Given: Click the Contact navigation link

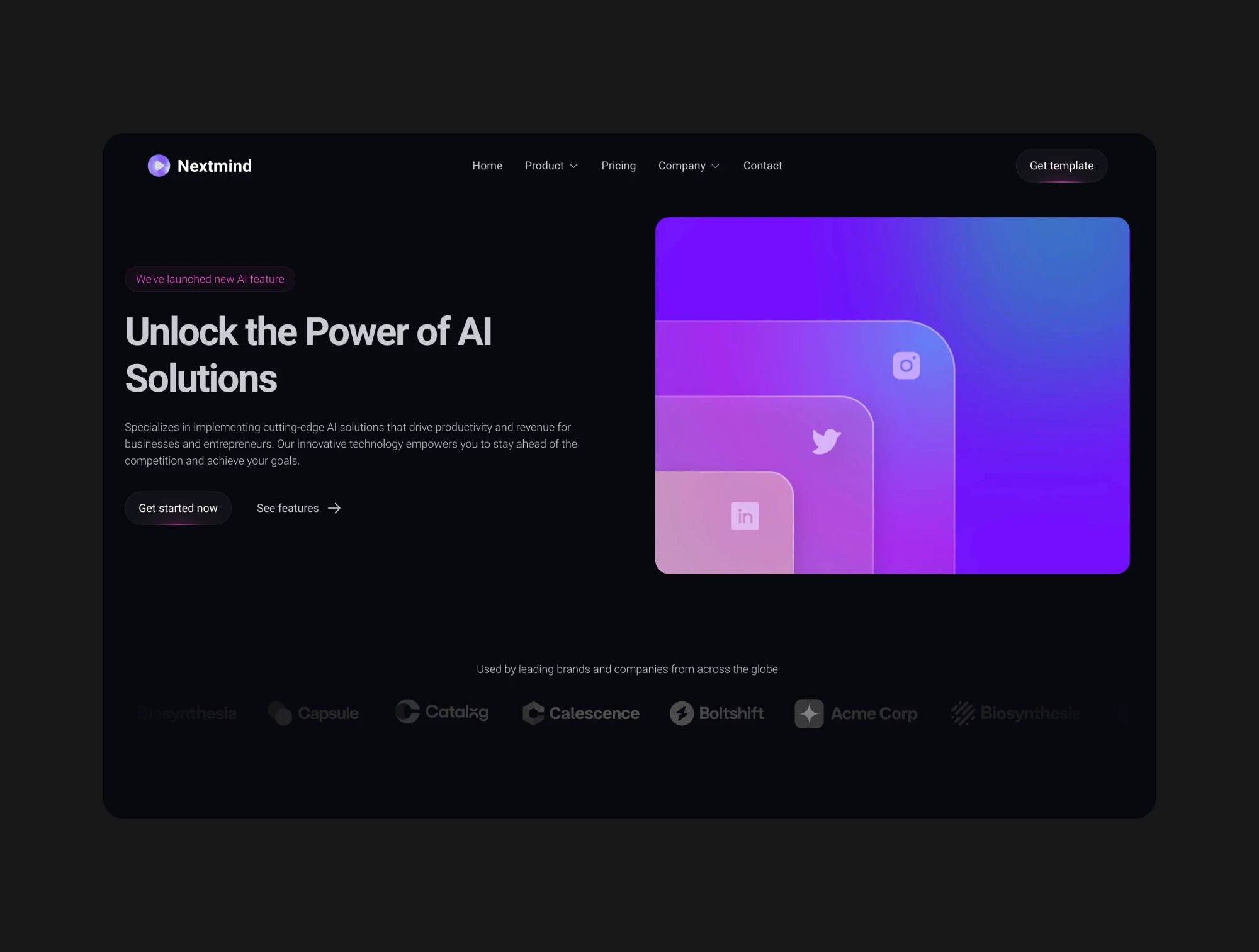Looking at the screenshot, I should pyautogui.click(x=762, y=165).
